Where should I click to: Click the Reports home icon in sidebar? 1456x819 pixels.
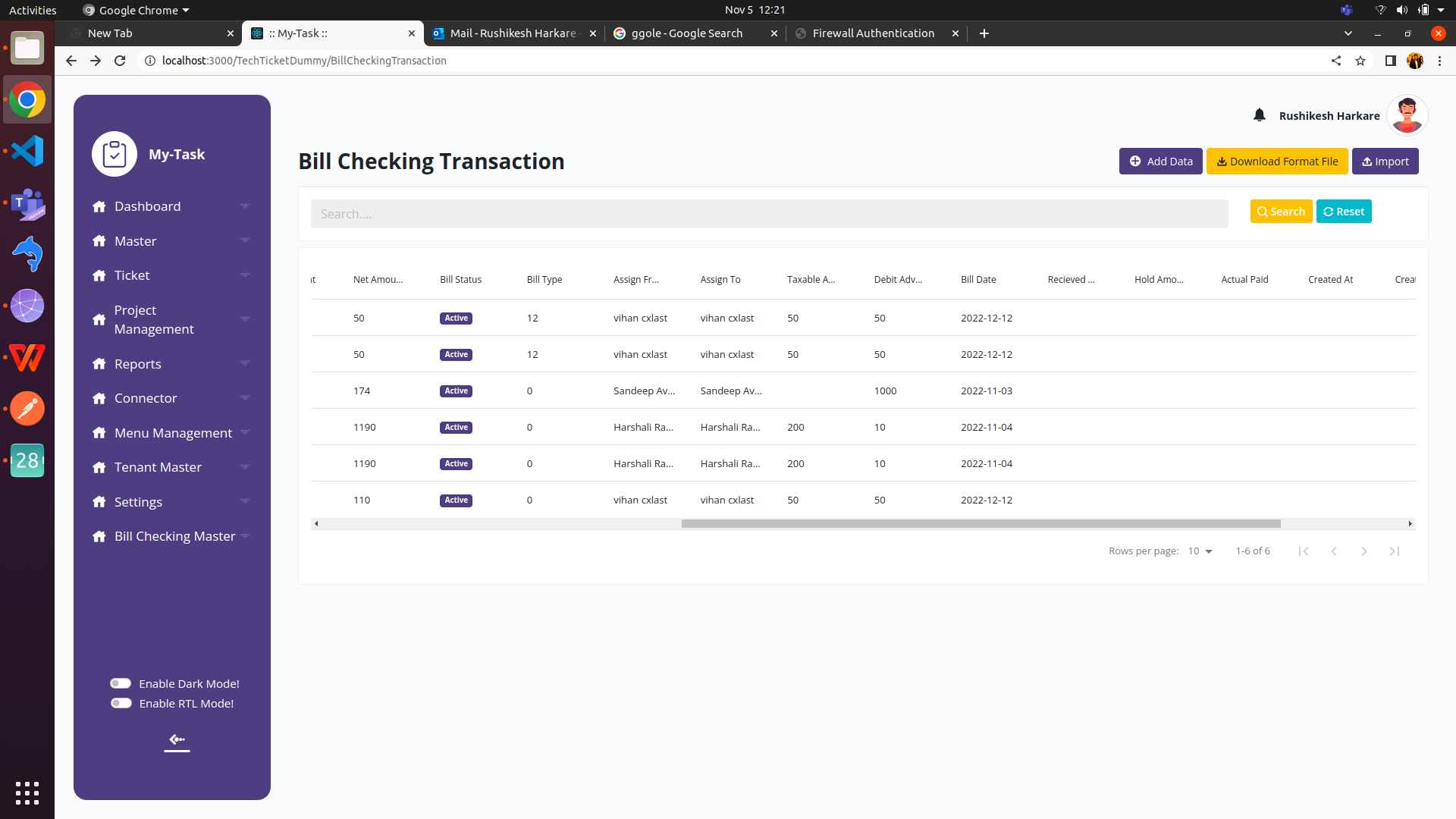[99, 364]
